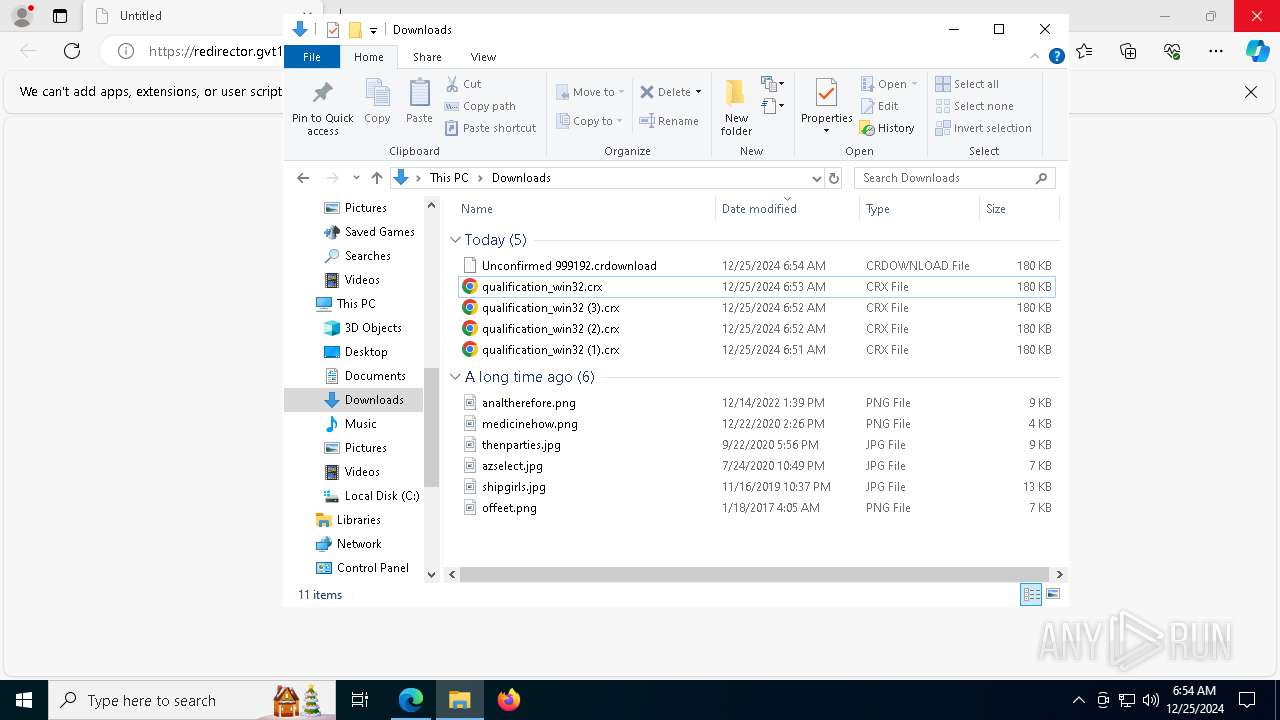The height and width of the screenshot is (720, 1280).
Task: Click the navigation pane vertical scrollbar
Action: (x=432, y=428)
